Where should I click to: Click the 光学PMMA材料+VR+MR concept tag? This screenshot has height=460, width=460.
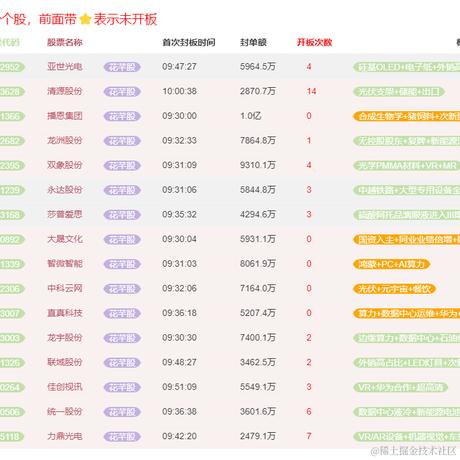[406, 166]
